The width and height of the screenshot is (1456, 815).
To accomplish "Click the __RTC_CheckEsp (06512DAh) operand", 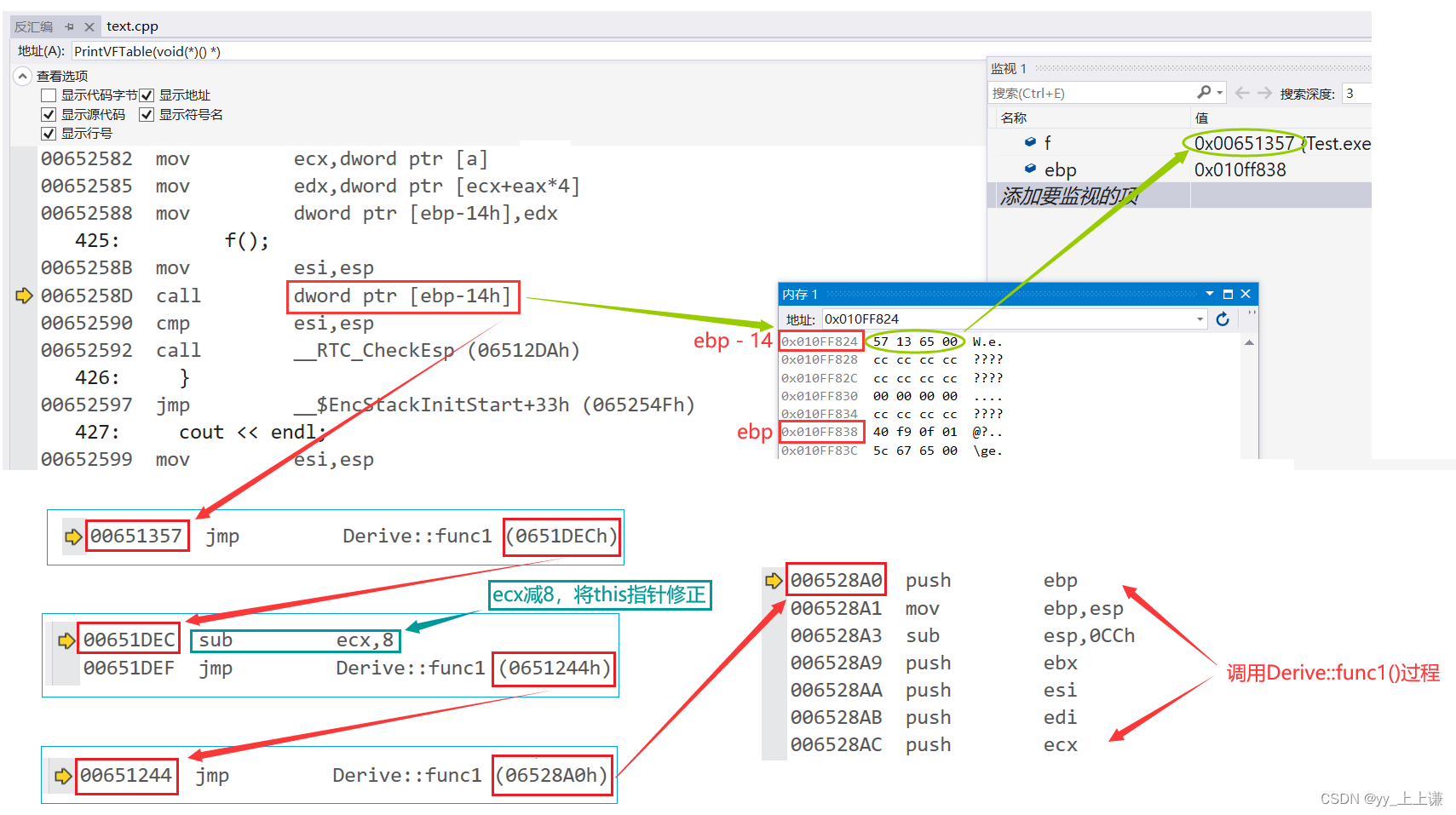I will (436, 350).
